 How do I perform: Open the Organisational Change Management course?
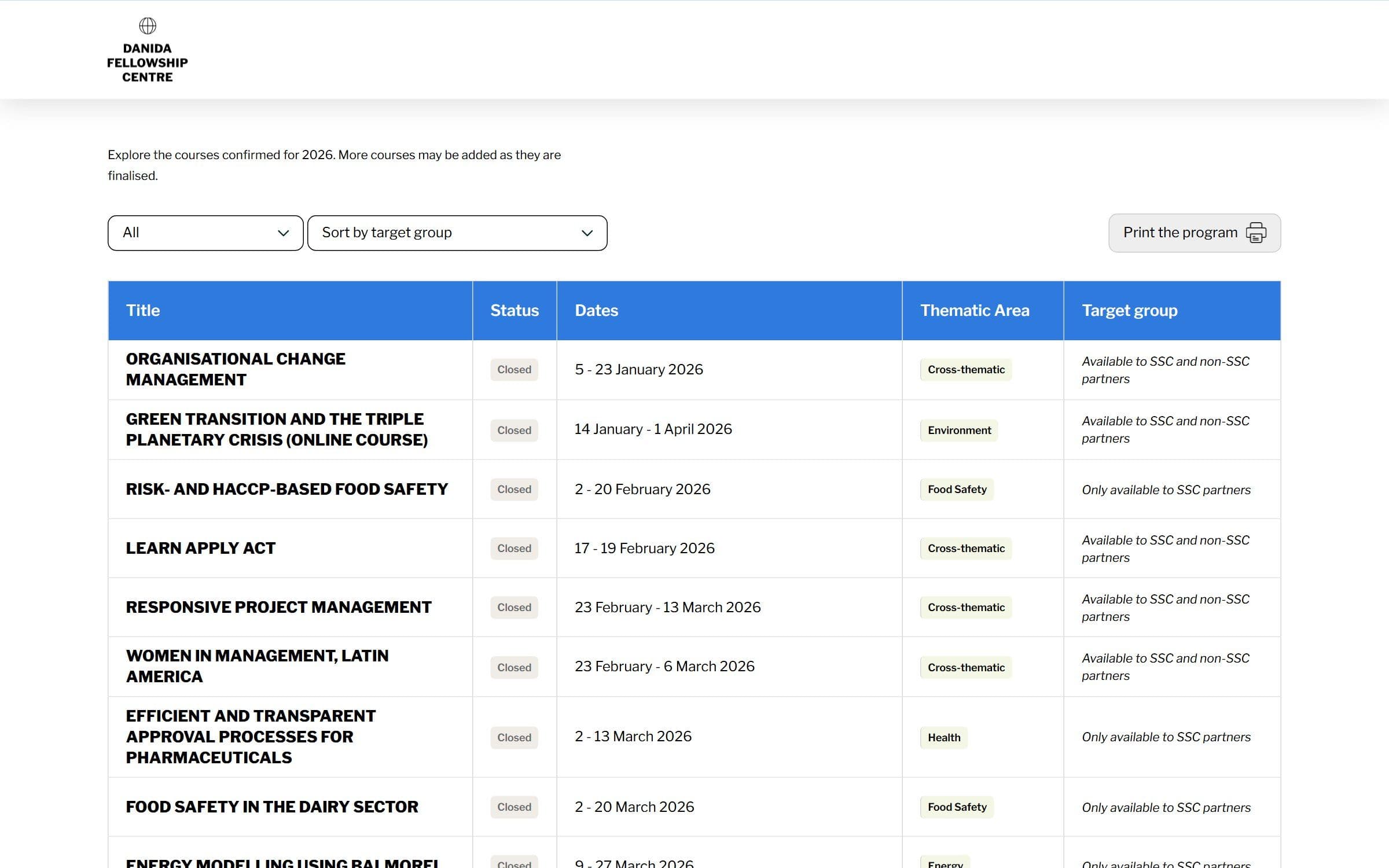(236, 369)
